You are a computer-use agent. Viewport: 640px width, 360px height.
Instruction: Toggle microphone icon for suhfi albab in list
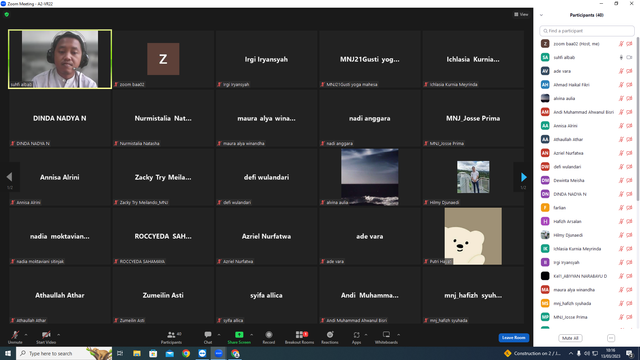click(x=621, y=57)
